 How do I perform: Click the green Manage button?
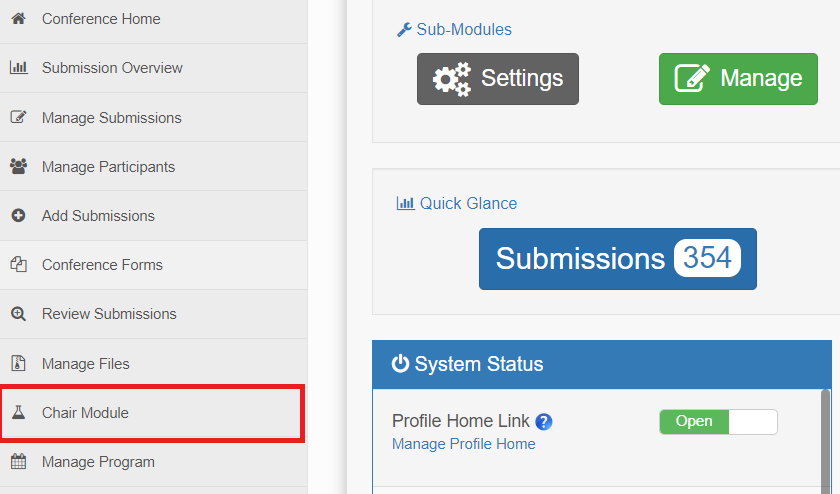click(x=738, y=79)
